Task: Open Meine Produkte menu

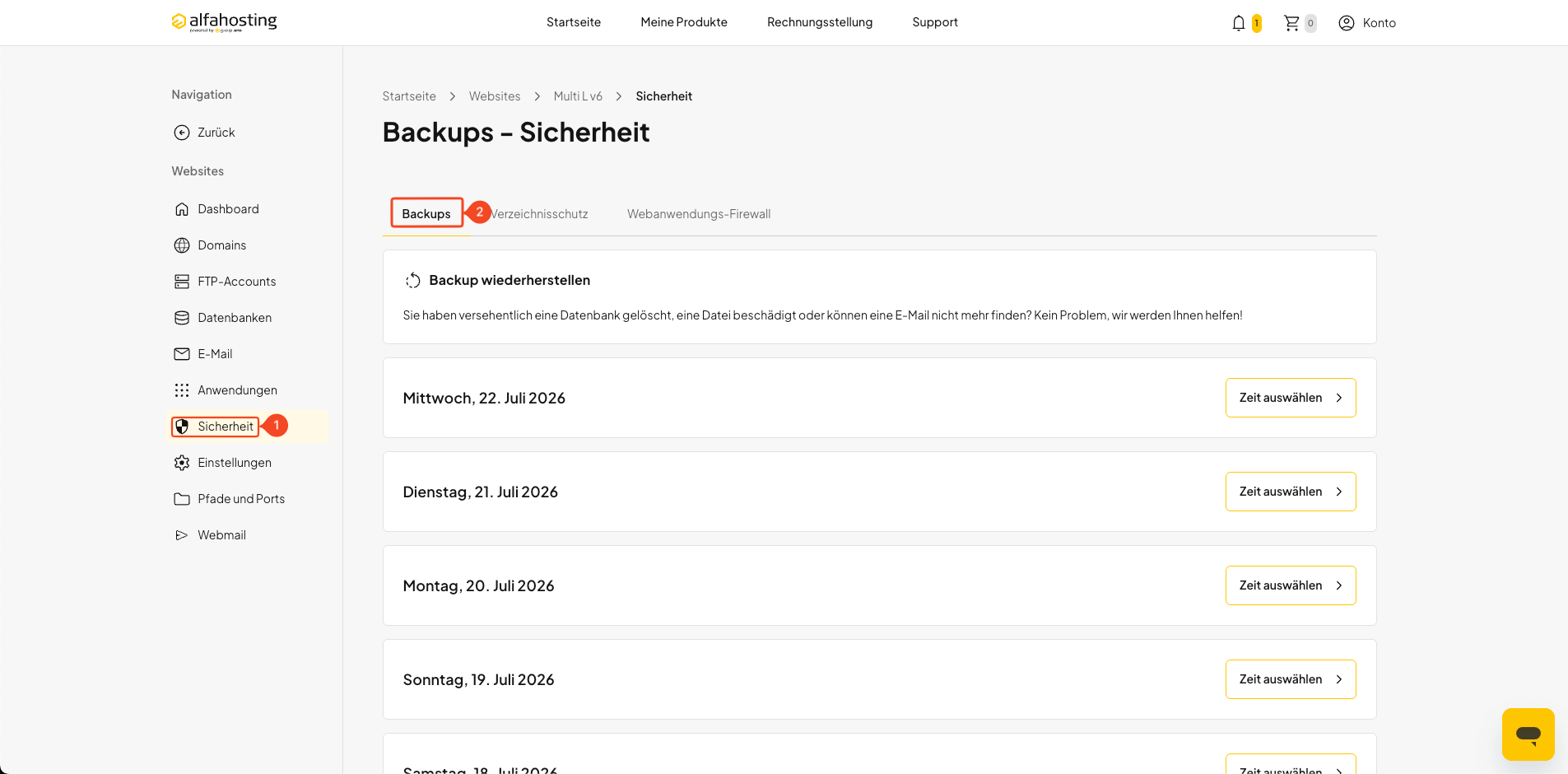Action: (684, 22)
